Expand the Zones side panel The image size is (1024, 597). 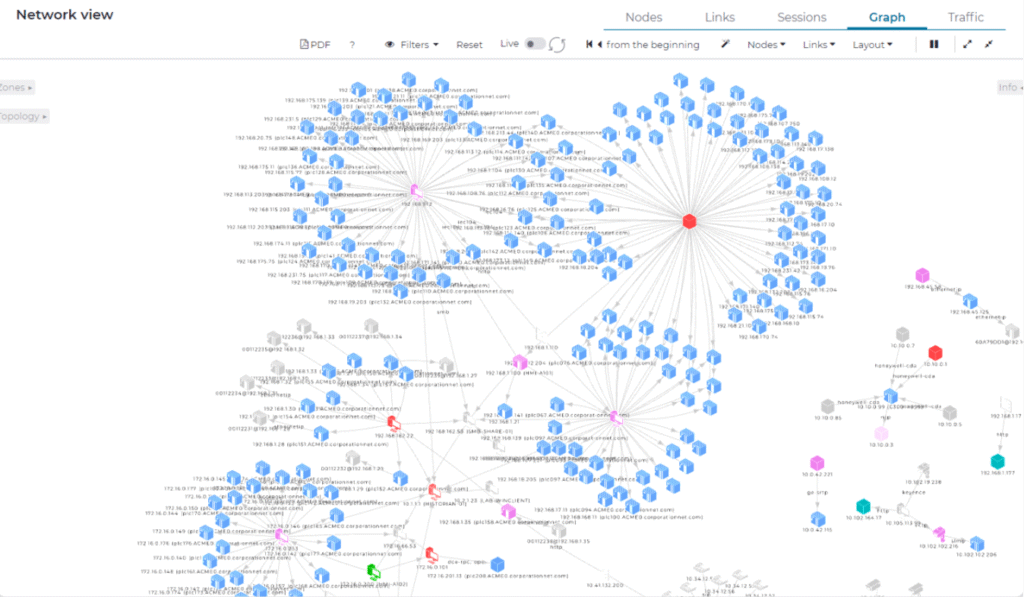coord(17,88)
